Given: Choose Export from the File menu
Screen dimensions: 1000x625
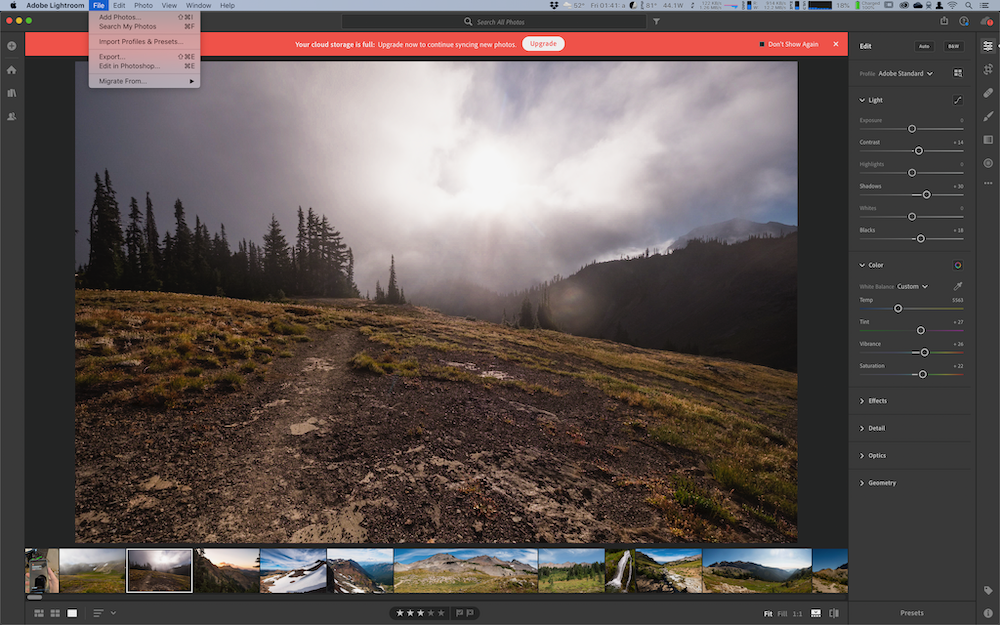Looking at the screenshot, I should [x=112, y=57].
